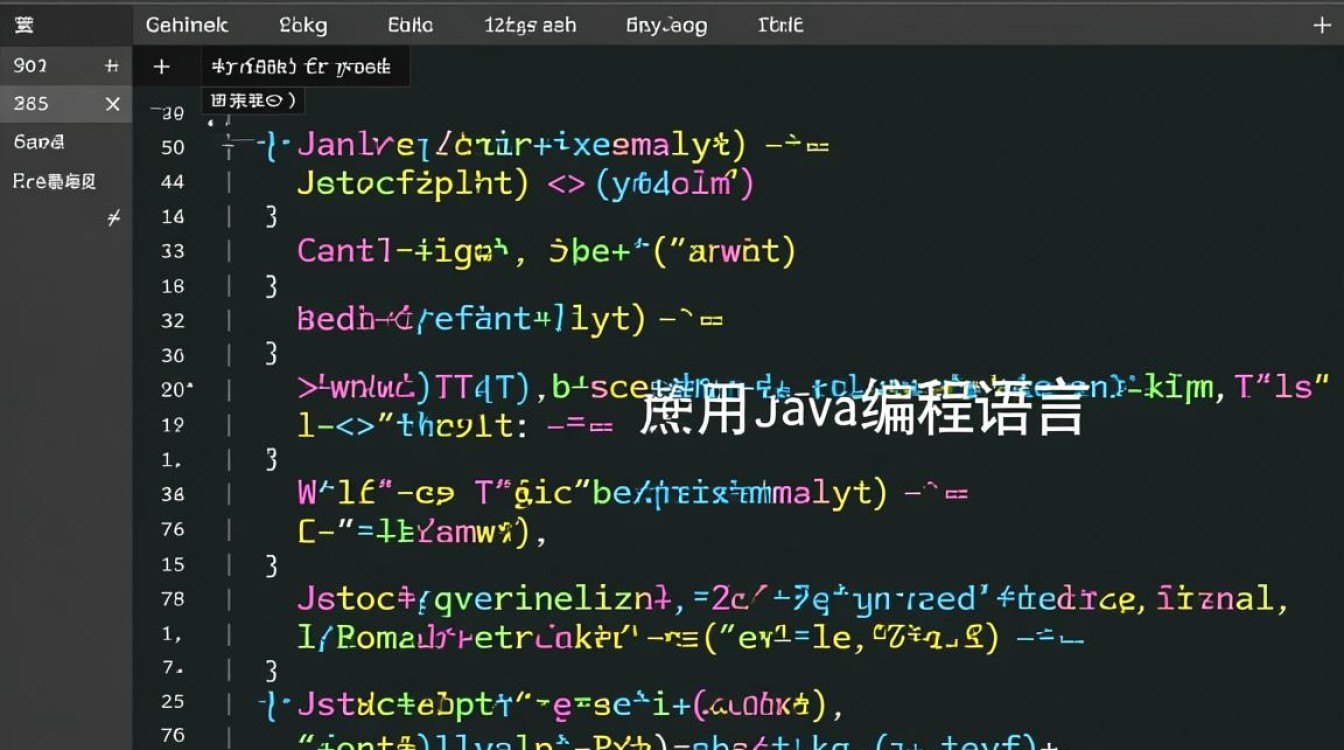Click line number 78 in the gutter
This screenshot has width=1344, height=750.
pos(173,599)
